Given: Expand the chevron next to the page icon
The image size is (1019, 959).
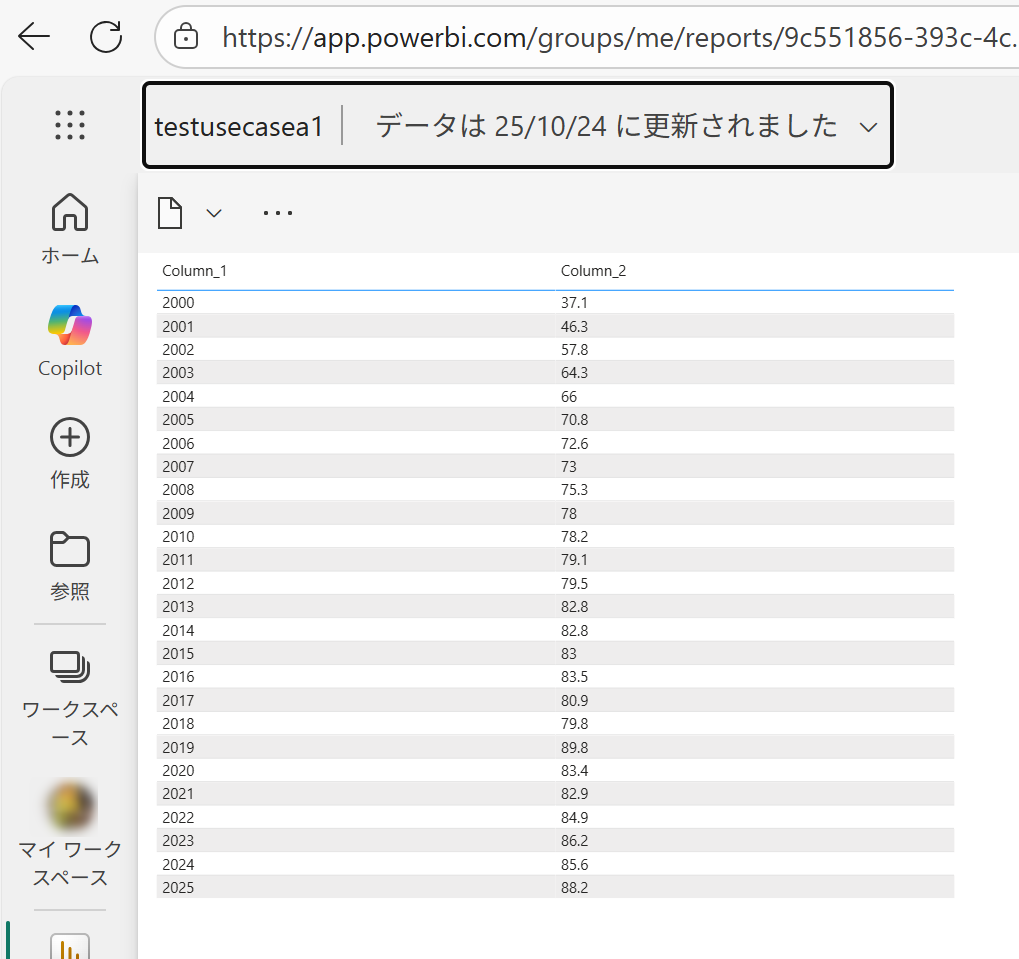Looking at the screenshot, I should click(213, 212).
